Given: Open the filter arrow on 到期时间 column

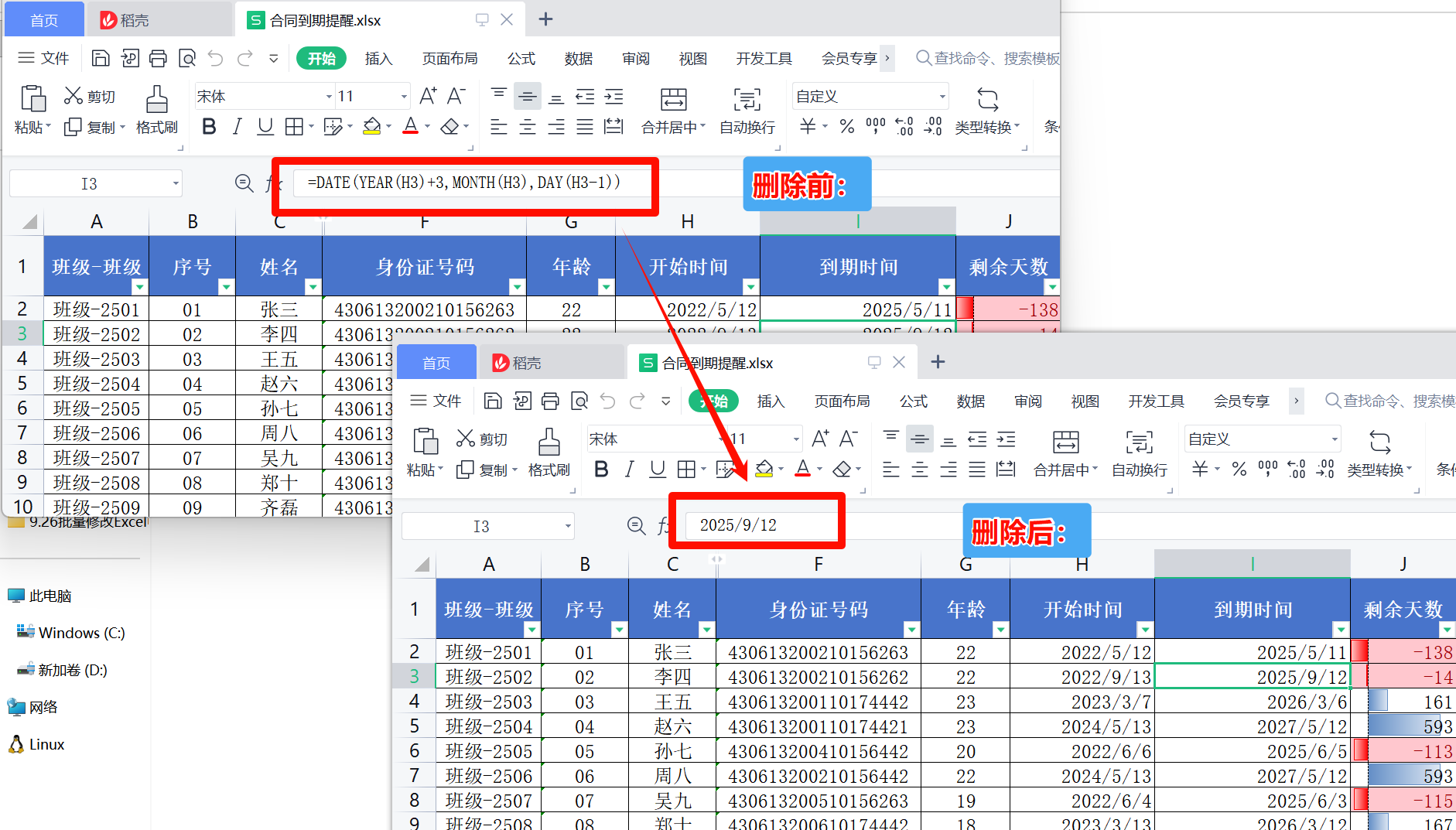Looking at the screenshot, I should pyautogui.click(x=947, y=286).
